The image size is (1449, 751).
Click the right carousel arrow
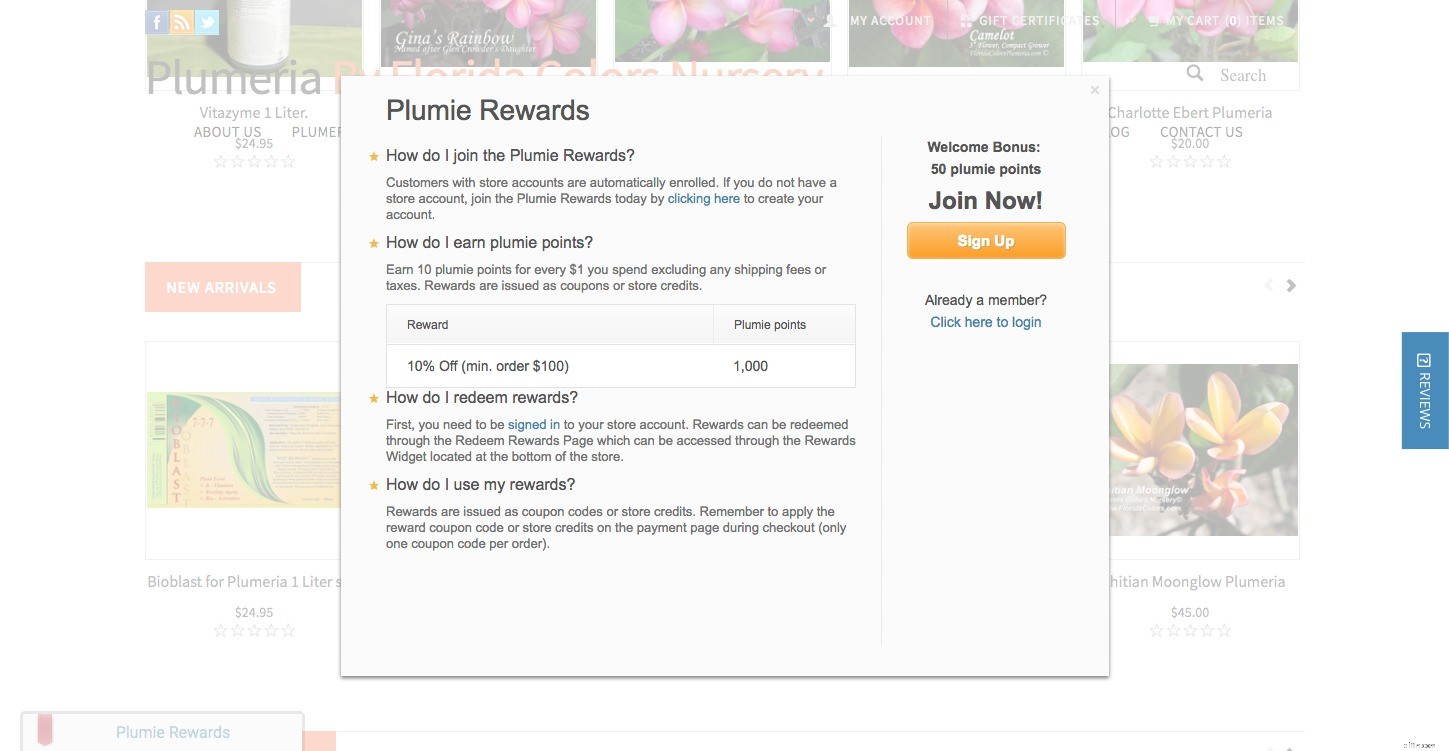coord(1291,285)
